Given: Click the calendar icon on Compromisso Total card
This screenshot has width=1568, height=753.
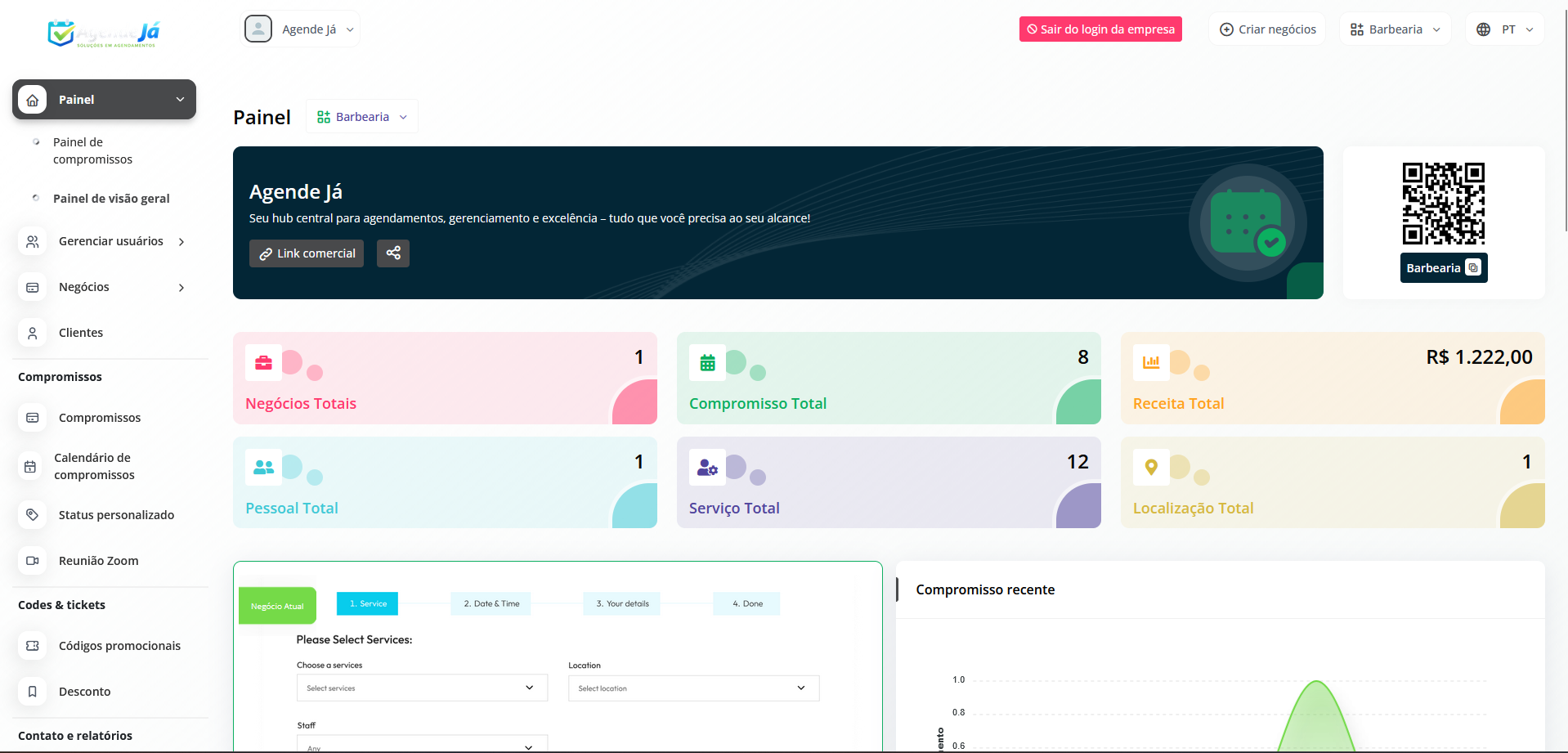Looking at the screenshot, I should click(707, 363).
